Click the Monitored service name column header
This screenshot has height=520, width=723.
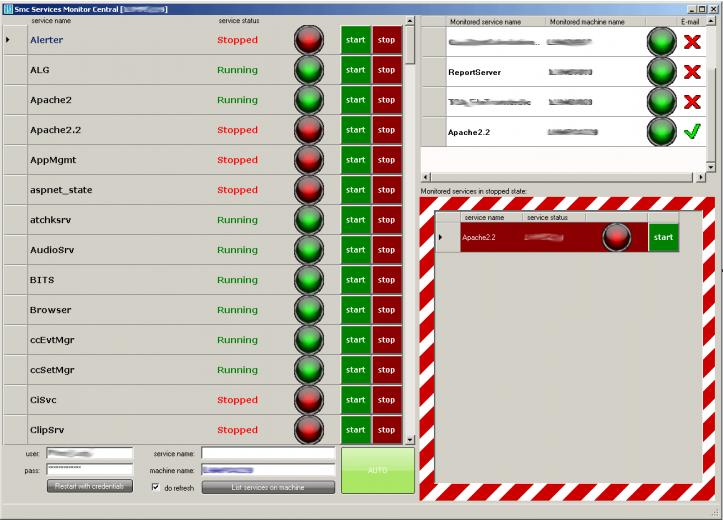pyautogui.click(x=485, y=21)
